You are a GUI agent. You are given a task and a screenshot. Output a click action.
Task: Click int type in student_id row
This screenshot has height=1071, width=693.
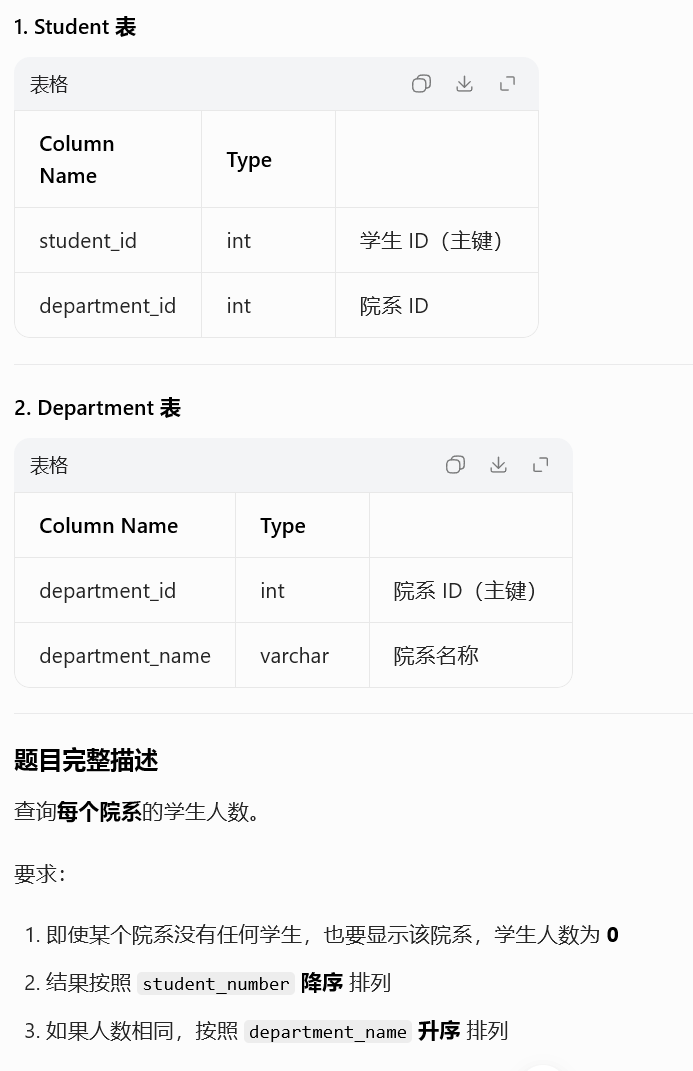tap(268, 240)
